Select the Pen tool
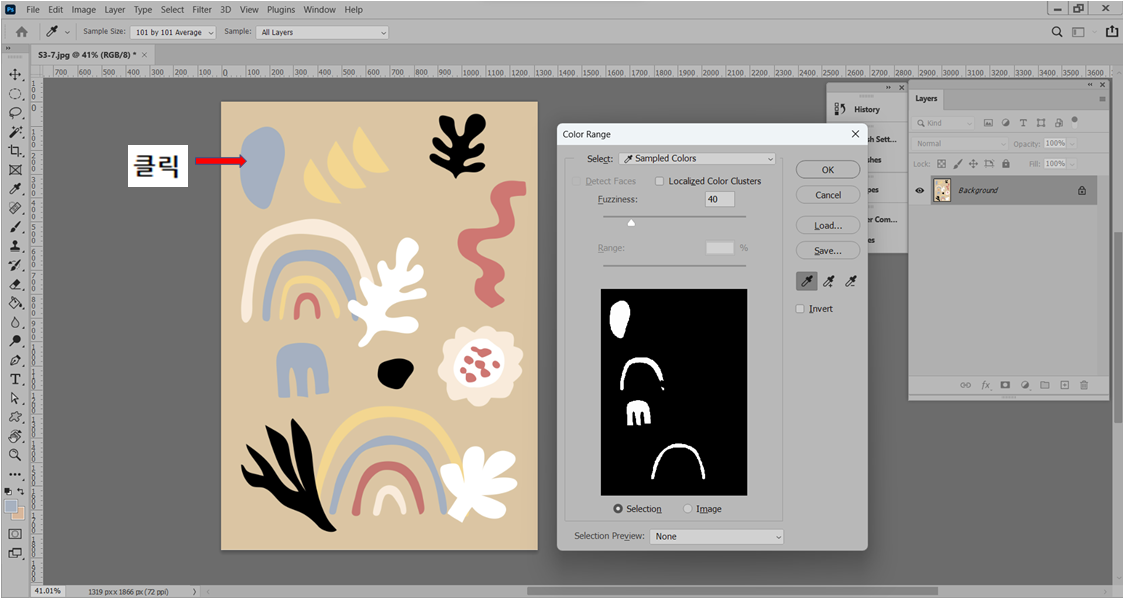This screenshot has width=1124, height=599. pos(15,360)
